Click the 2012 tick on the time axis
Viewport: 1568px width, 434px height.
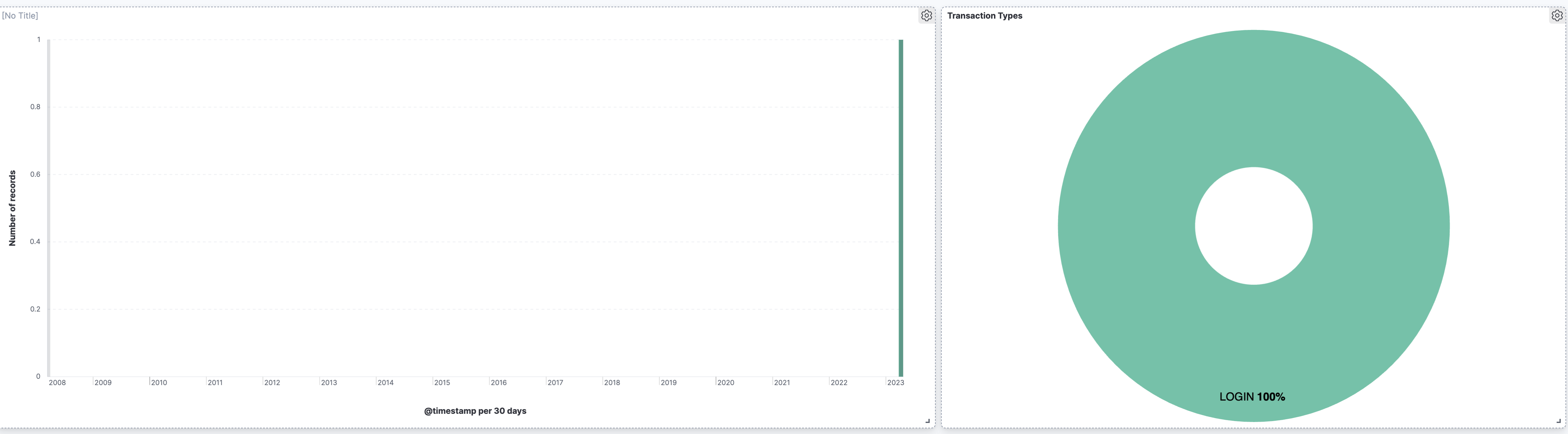[x=272, y=383]
